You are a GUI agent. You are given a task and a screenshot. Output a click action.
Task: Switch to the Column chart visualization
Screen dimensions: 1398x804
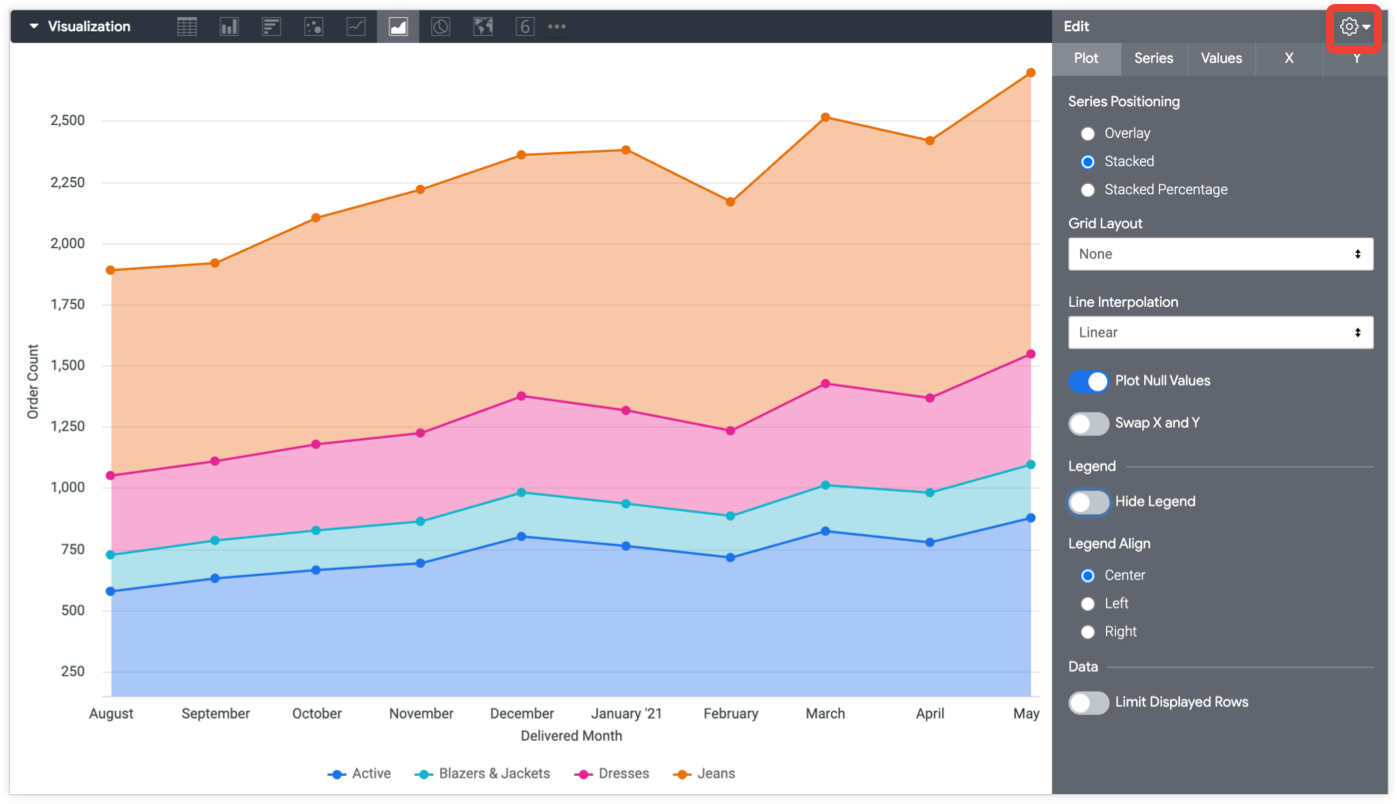pyautogui.click(x=229, y=27)
